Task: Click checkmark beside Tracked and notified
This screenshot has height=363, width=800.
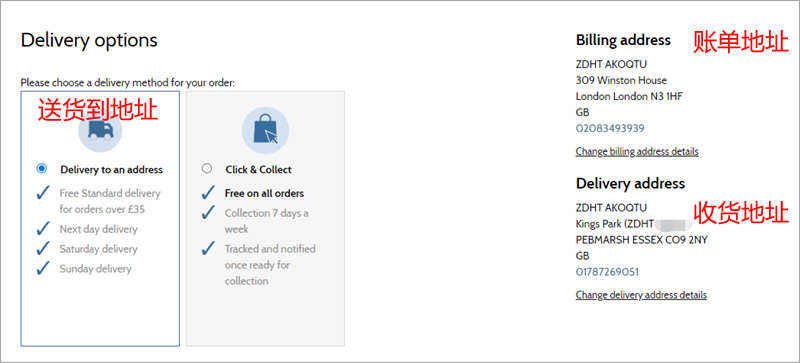Action: point(208,249)
